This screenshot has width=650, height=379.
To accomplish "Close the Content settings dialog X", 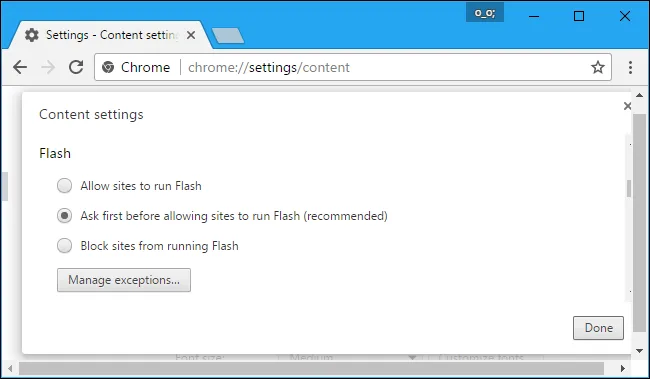I will click(x=627, y=106).
